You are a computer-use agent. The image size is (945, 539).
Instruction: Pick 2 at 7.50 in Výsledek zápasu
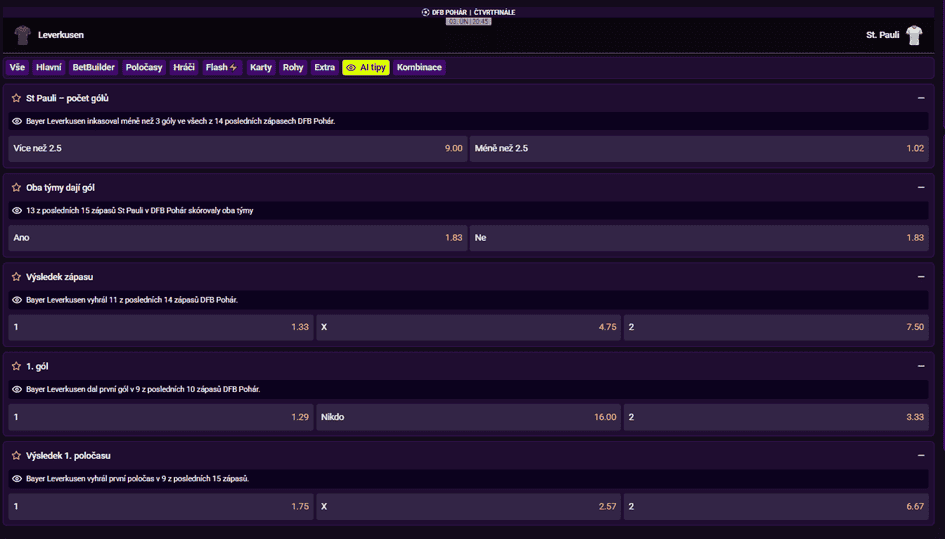click(x=776, y=327)
